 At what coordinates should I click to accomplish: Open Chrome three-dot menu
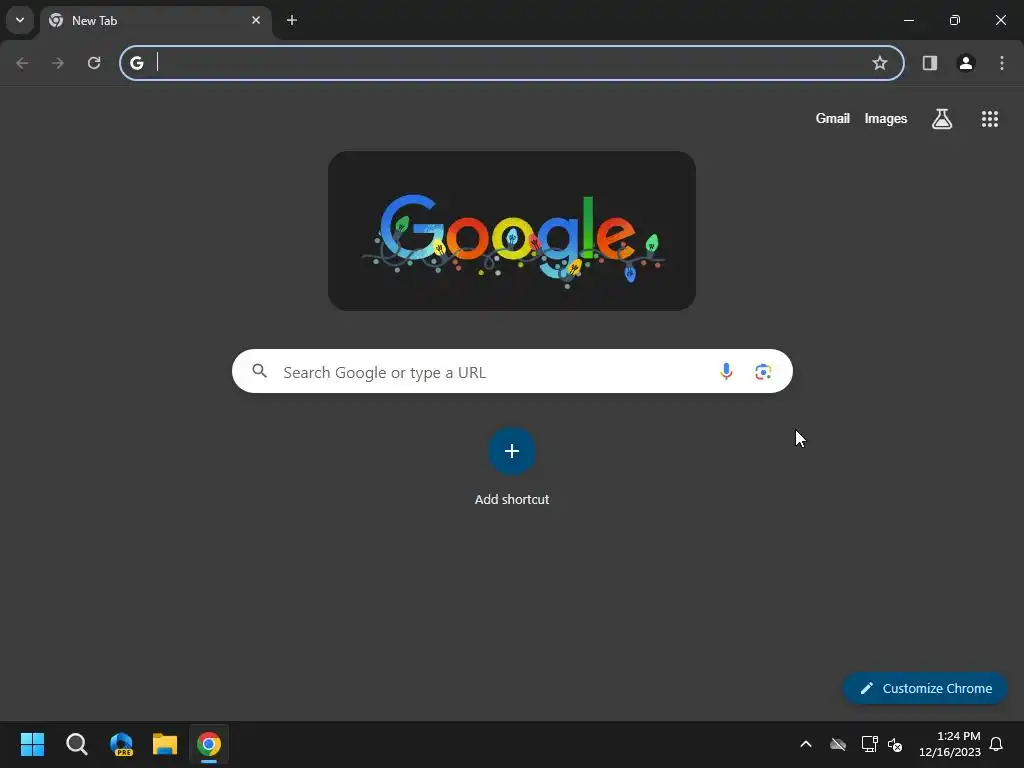[1002, 63]
